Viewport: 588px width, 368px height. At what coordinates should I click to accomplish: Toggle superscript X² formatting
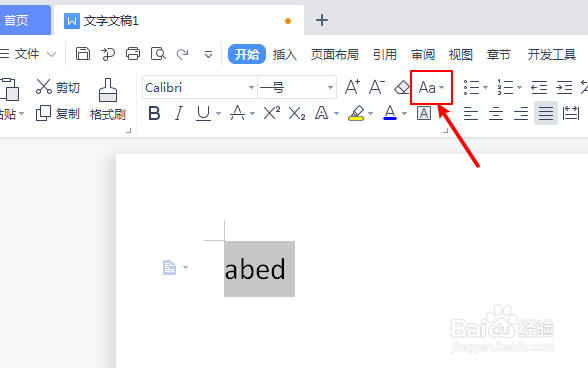272,113
